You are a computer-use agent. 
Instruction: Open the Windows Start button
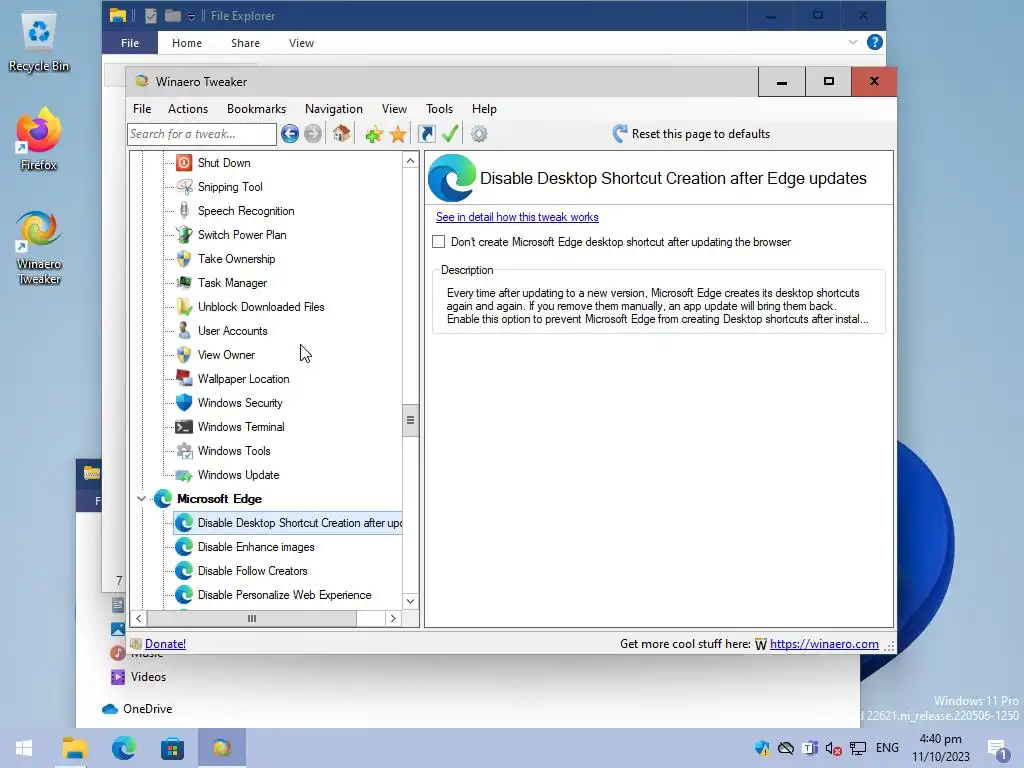pos(24,748)
